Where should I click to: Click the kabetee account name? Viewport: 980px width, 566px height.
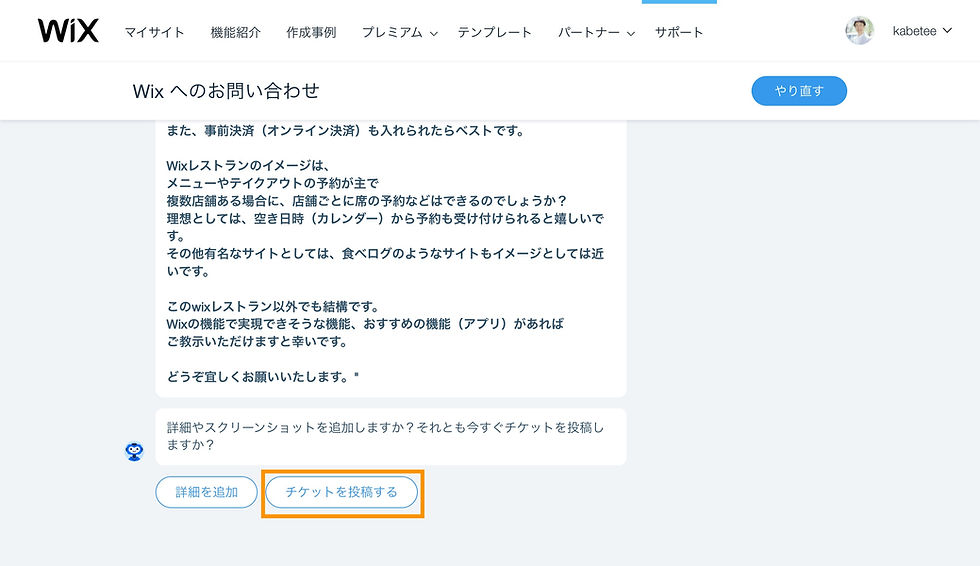pyautogui.click(x=914, y=31)
